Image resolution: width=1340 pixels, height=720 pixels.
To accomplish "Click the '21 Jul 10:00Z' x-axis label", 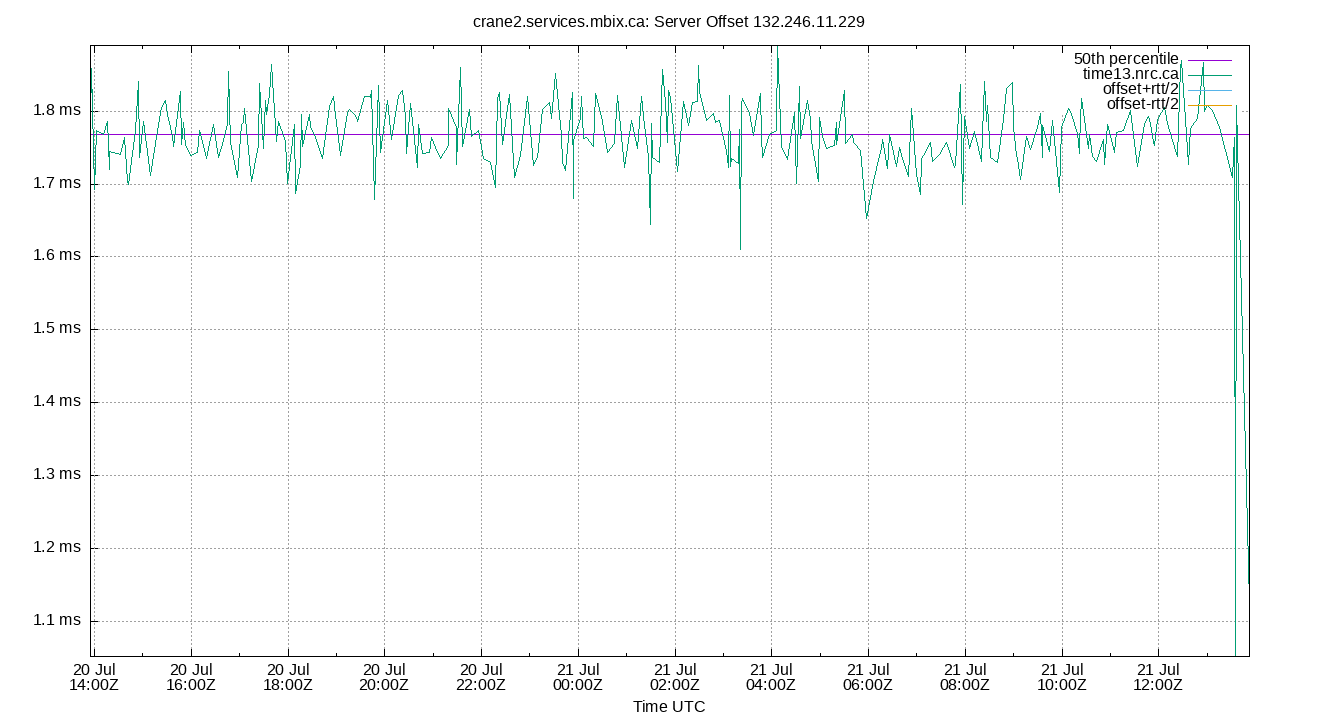I will (x=1062, y=677).
